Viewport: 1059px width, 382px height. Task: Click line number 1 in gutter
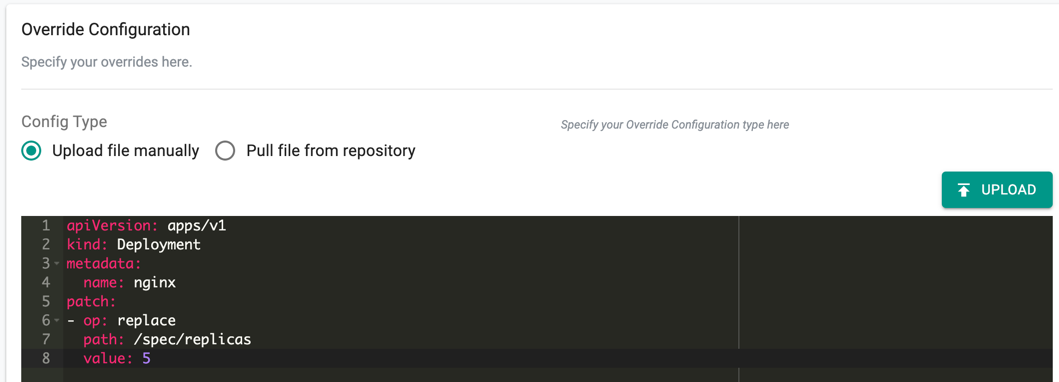[46, 225]
